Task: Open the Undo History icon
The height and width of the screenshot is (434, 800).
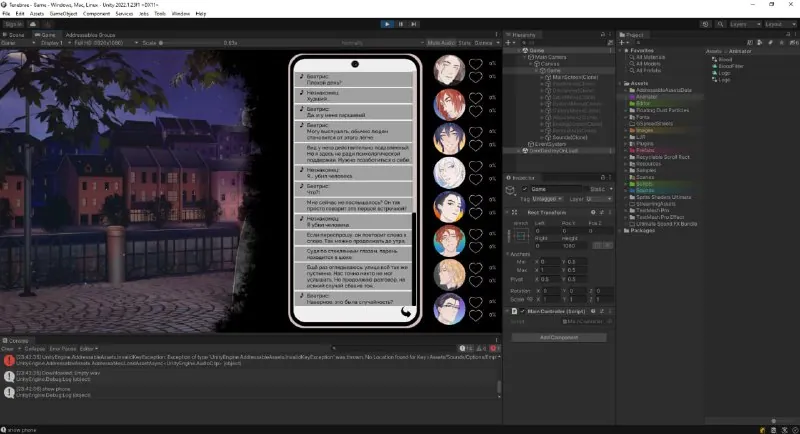Action: [705, 24]
